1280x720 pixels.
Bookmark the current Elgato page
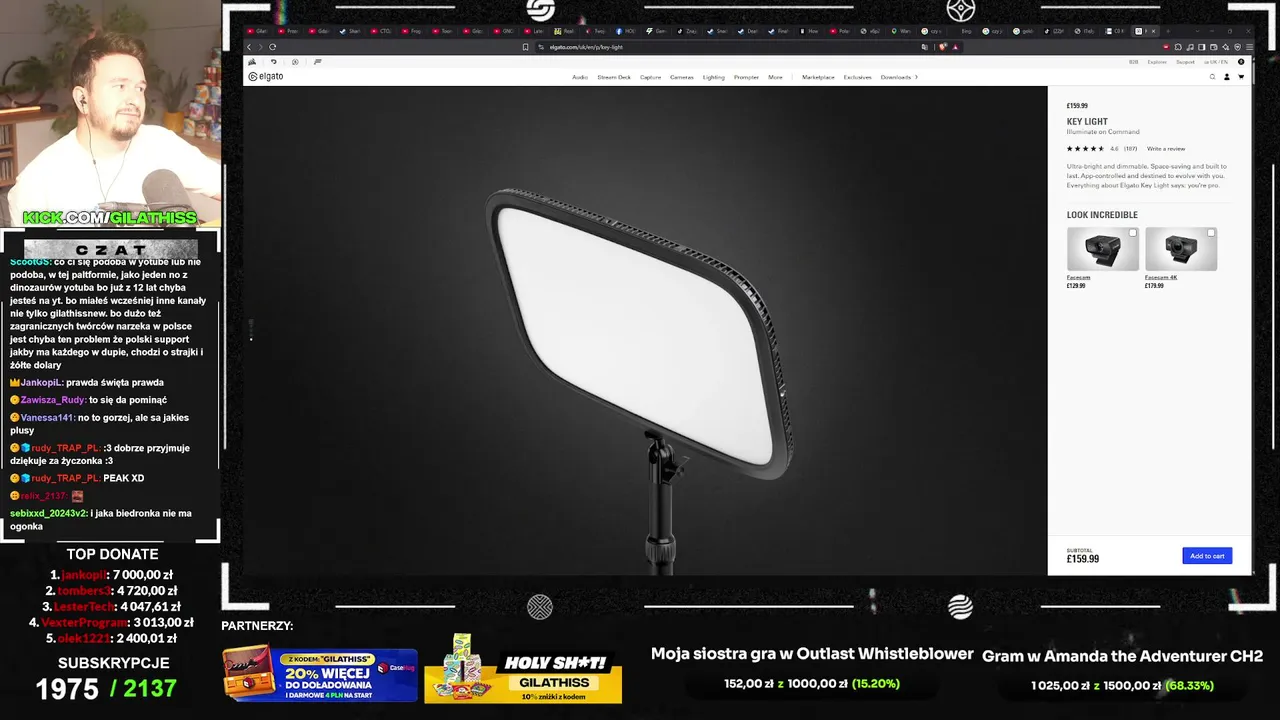coord(525,47)
